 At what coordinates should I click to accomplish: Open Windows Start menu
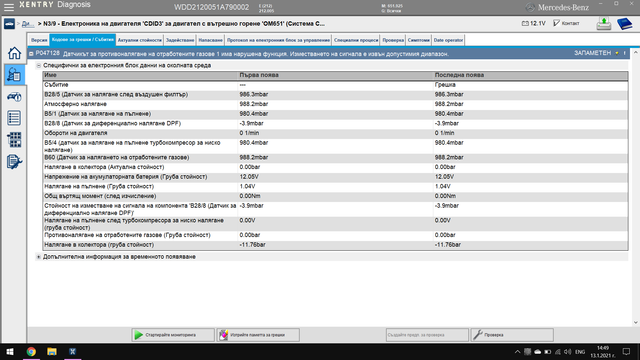coord(10,351)
